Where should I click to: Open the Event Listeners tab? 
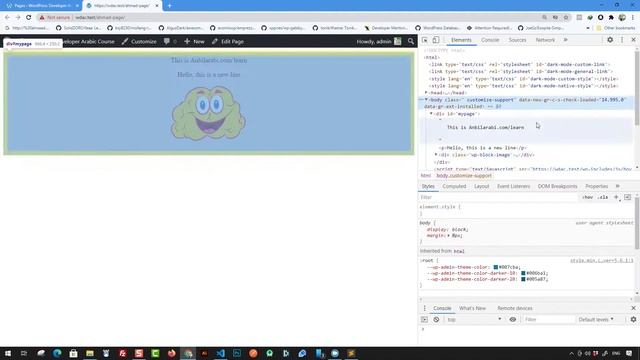pos(513,186)
